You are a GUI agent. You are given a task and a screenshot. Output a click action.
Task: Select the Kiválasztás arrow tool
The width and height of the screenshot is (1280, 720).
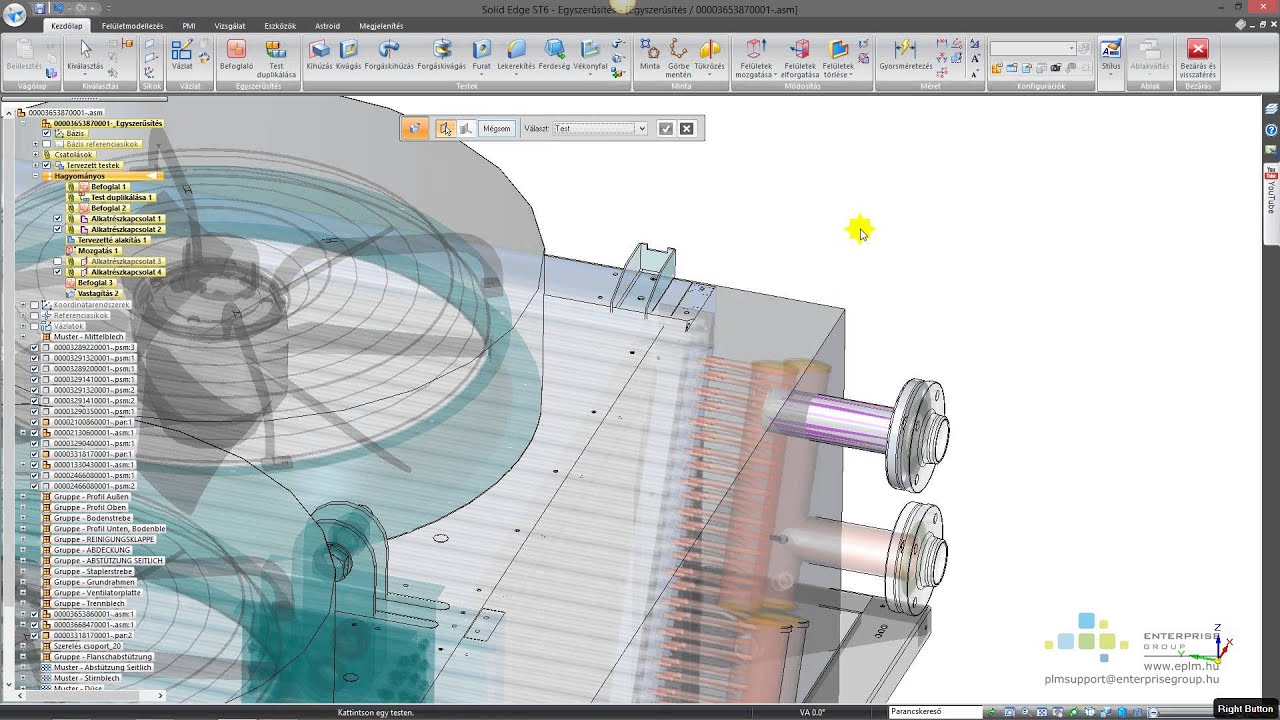(x=85, y=55)
